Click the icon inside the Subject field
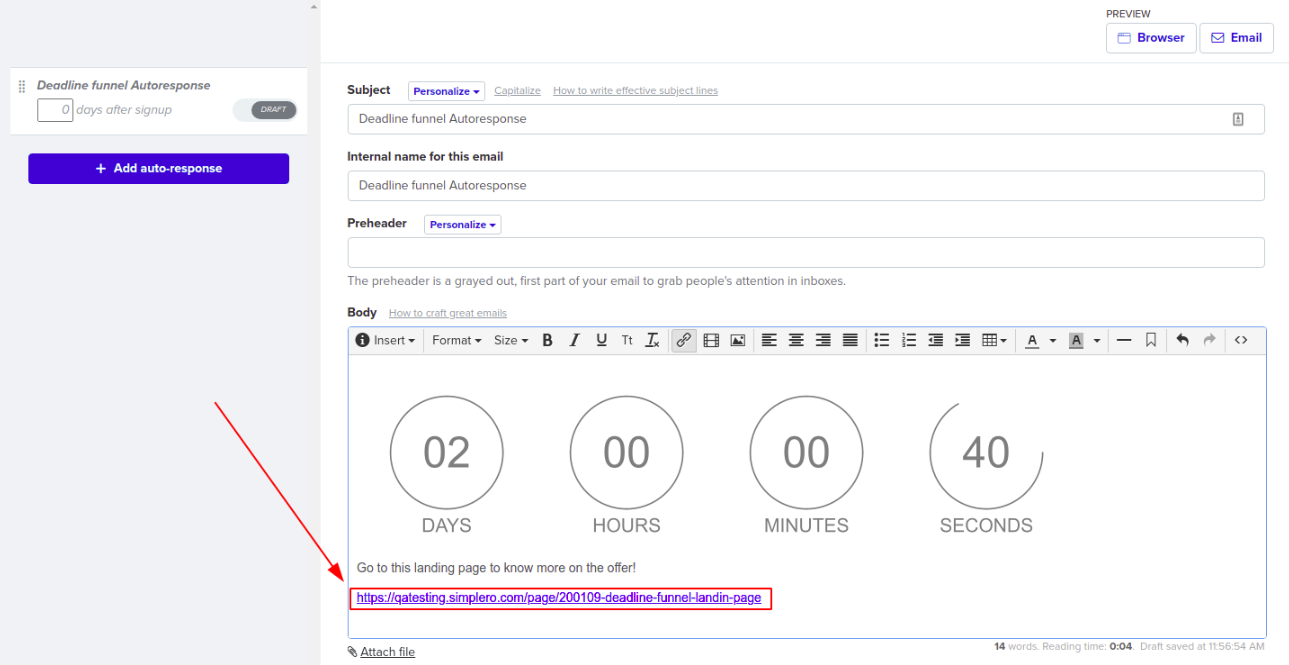 coord(1238,119)
